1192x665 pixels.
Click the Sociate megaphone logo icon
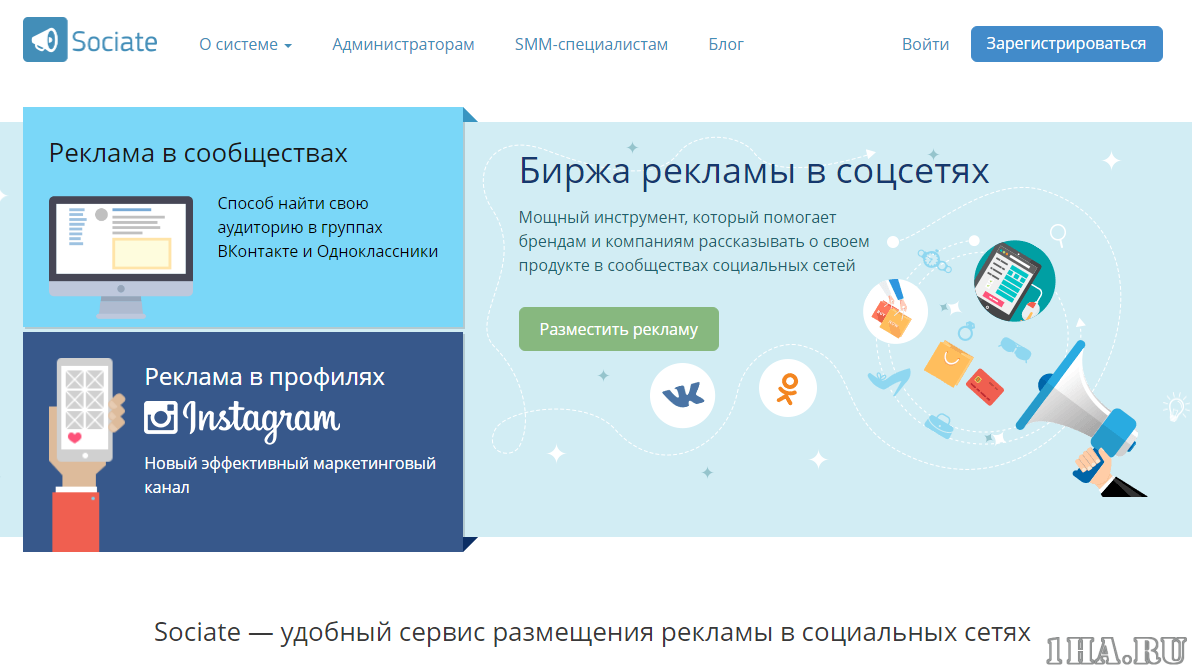[x=45, y=41]
